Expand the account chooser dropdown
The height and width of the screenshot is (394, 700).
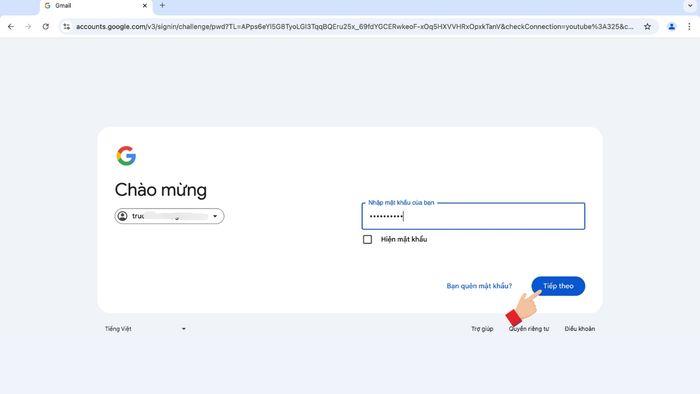tap(169, 216)
